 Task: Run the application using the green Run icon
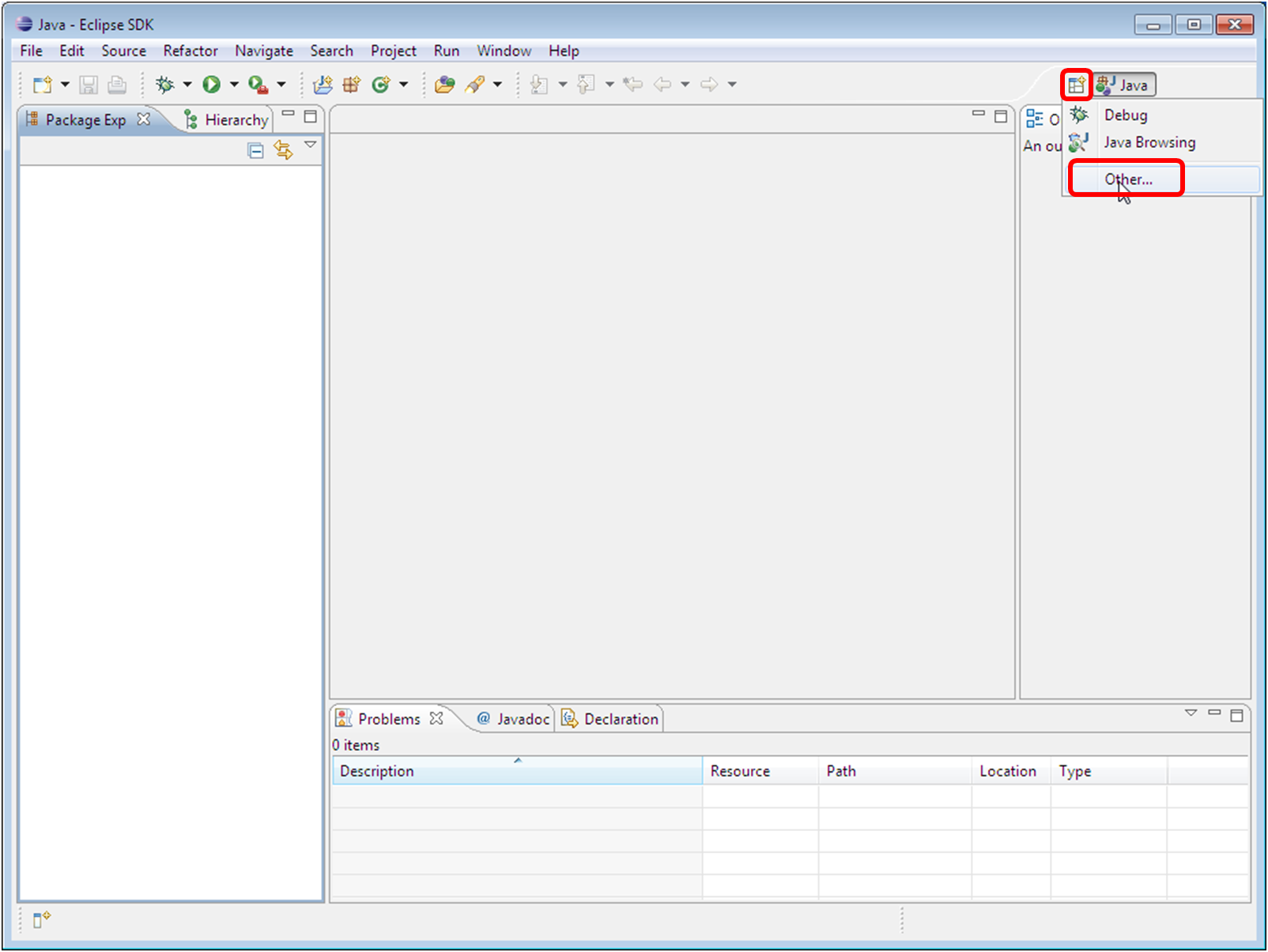click(211, 85)
